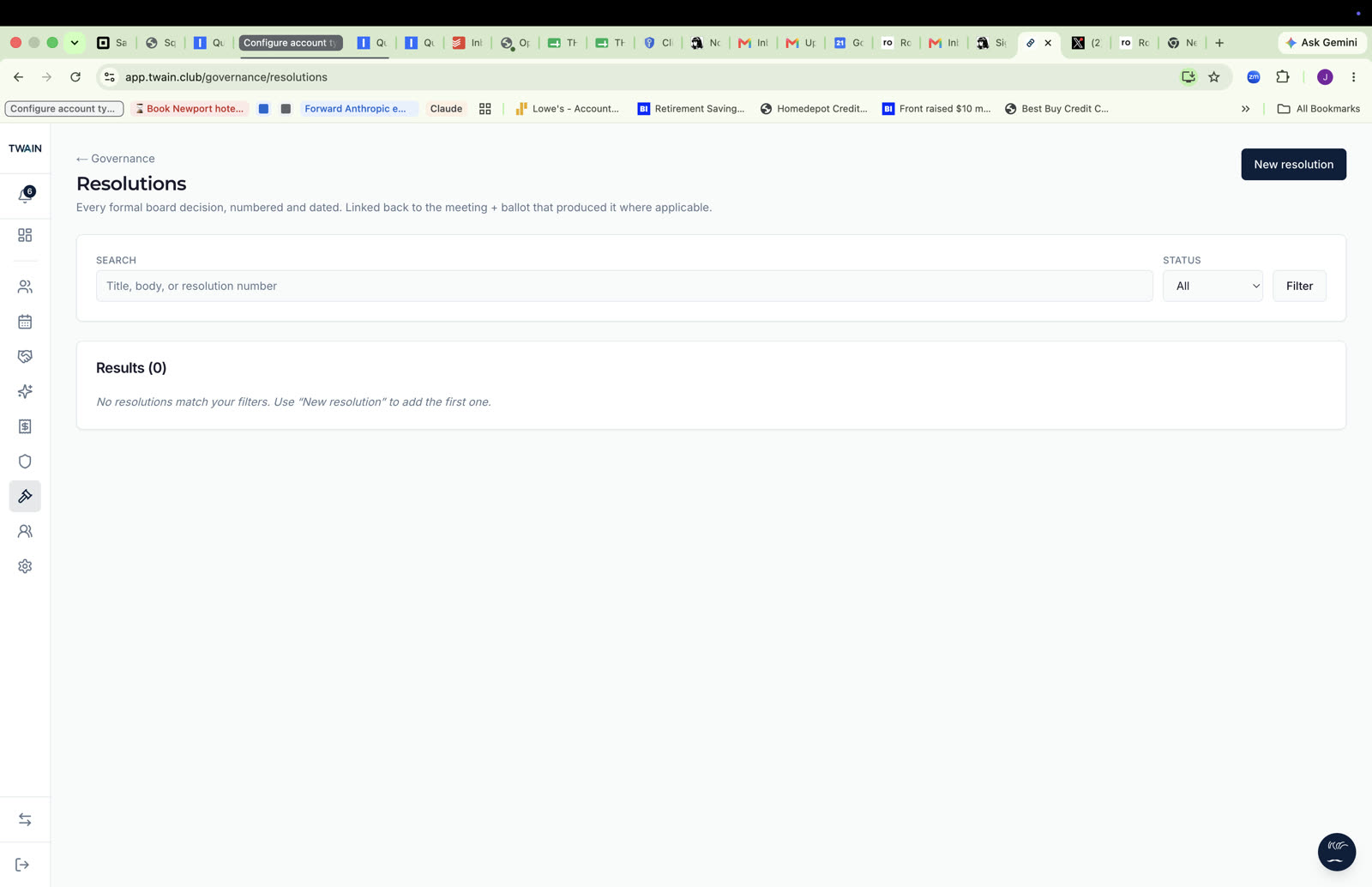
Task: Open the Lowe's - Account bookmark
Action: click(x=567, y=109)
